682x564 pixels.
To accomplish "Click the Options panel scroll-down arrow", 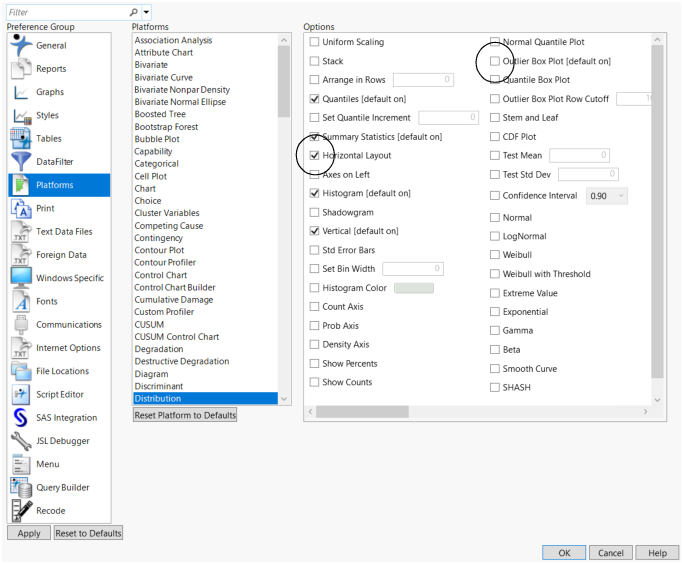I will point(657,400).
